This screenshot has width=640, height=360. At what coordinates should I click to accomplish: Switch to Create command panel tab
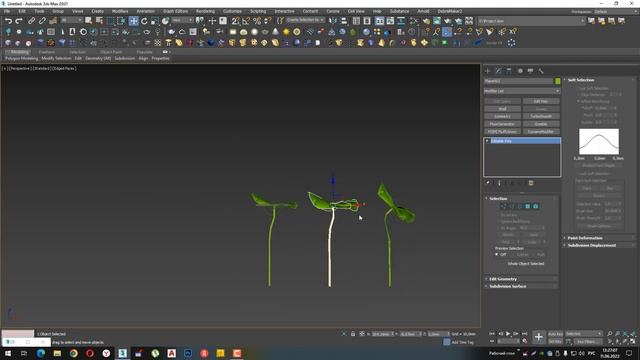tap(487, 71)
